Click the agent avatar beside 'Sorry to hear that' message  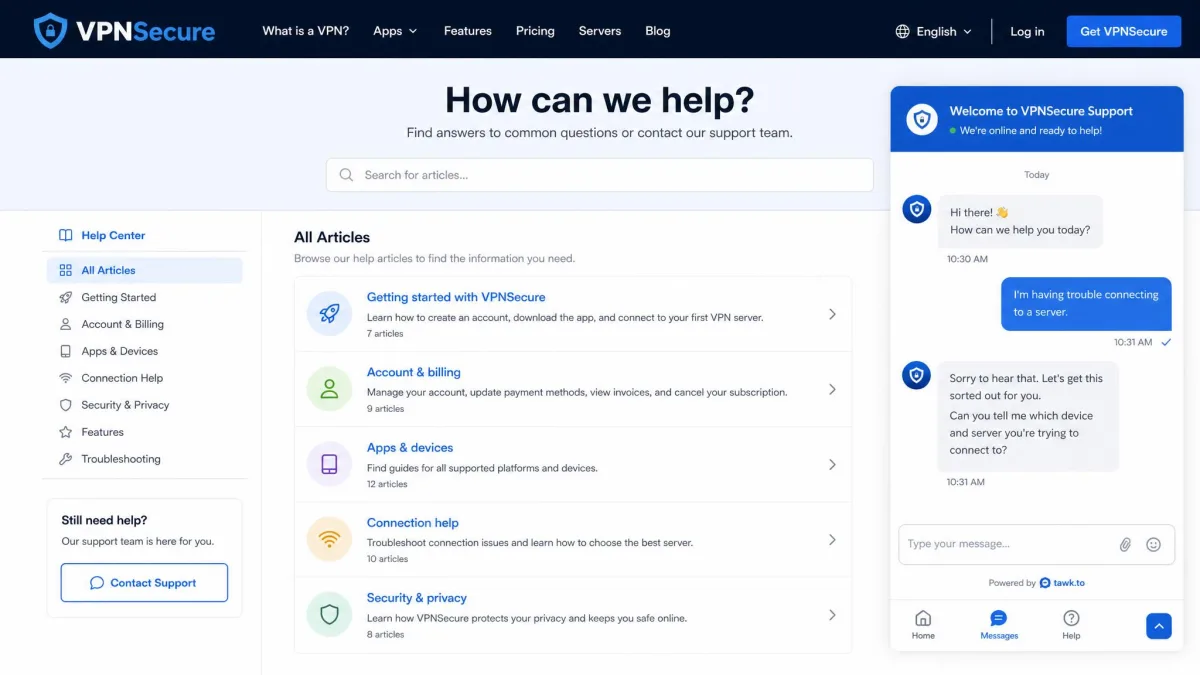pyautogui.click(x=917, y=376)
